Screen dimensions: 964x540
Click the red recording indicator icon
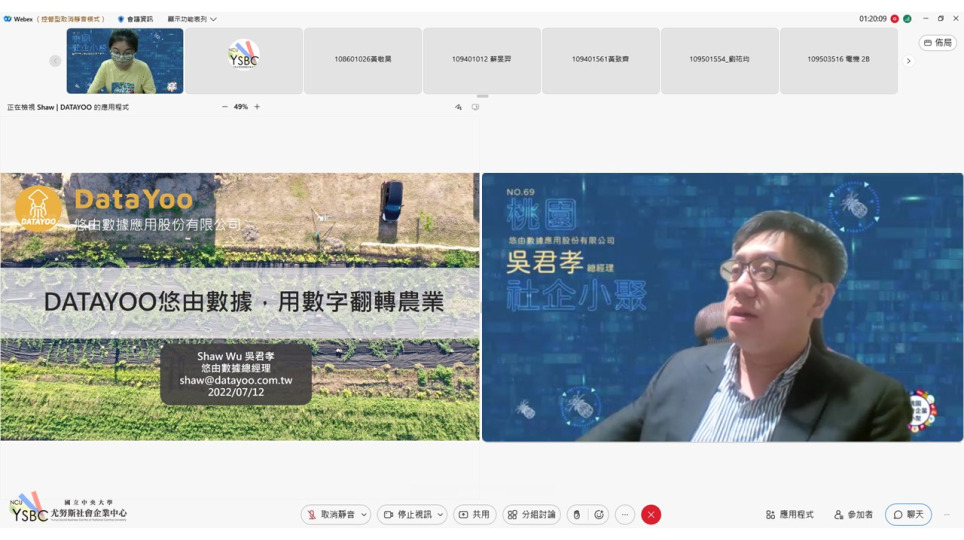click(x=895, y=19)
